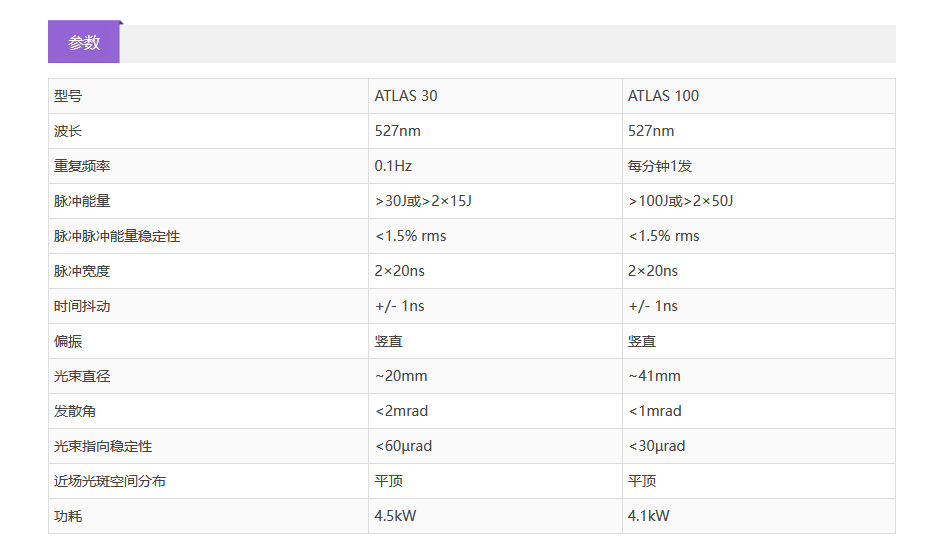The image size is (928, 554).
Task: Select the <30μrad pointing stability cell
Action: point(656,446)
